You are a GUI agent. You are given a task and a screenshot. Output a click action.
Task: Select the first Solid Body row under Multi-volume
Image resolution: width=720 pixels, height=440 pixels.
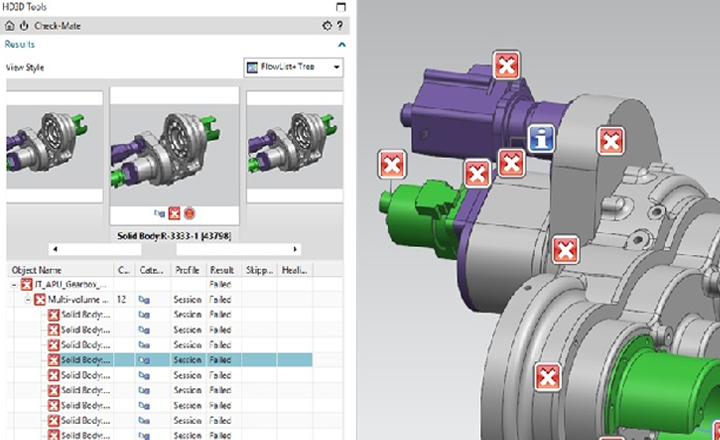pyautogui.click(x=84, y=315)
